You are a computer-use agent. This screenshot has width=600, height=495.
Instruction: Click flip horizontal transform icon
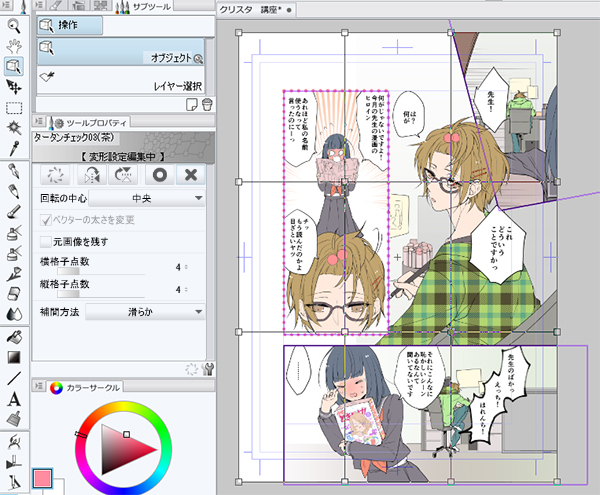(x=92, y=175)
